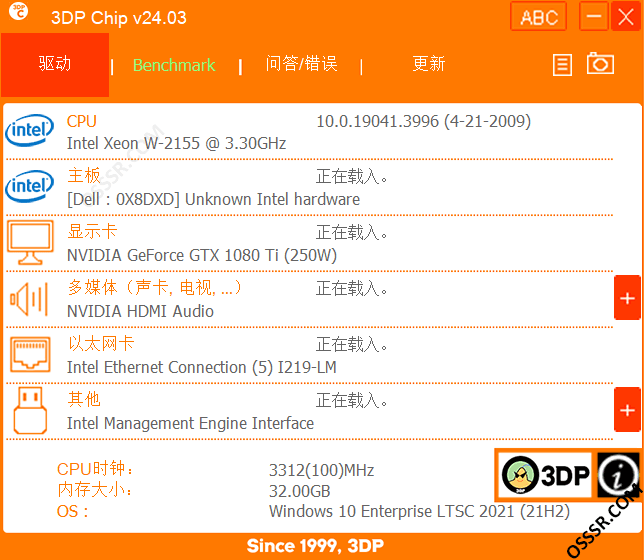Click 正在载入 status in the 其他 row
Image resolution: width=644 pixels, height=560 pixels.
[x=352, y=400]
